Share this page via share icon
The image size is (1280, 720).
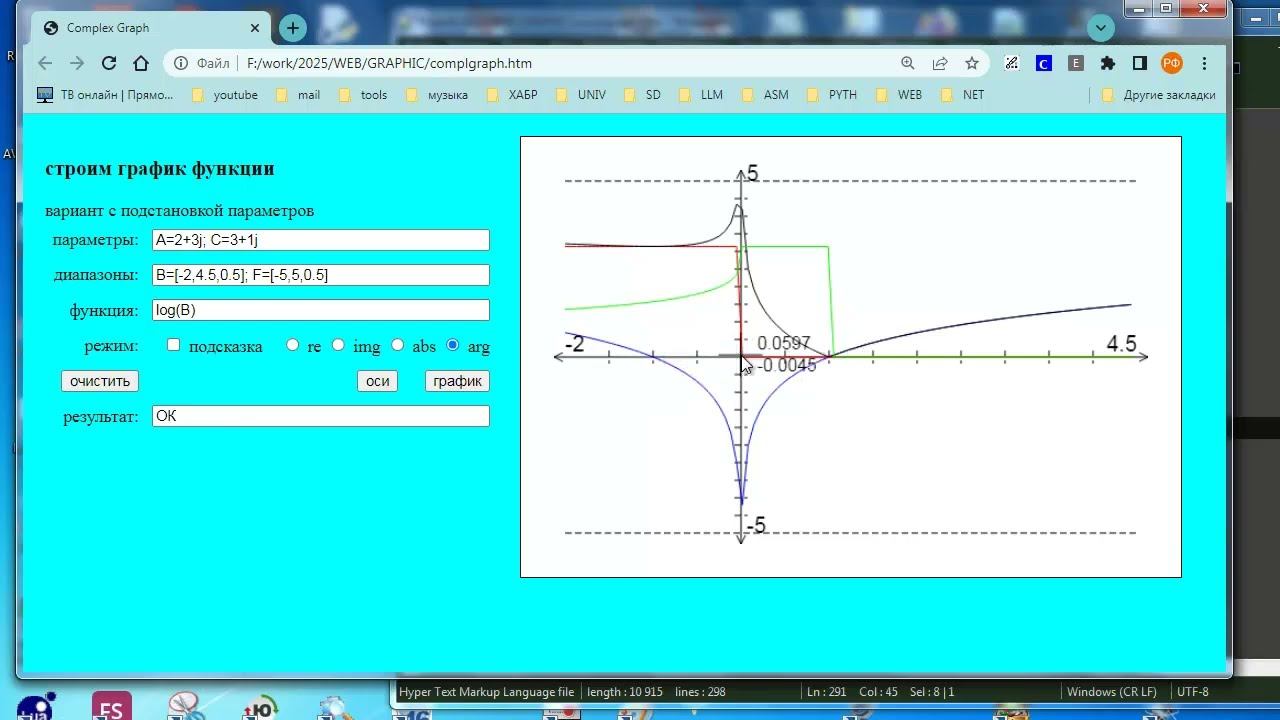(940, 63)
